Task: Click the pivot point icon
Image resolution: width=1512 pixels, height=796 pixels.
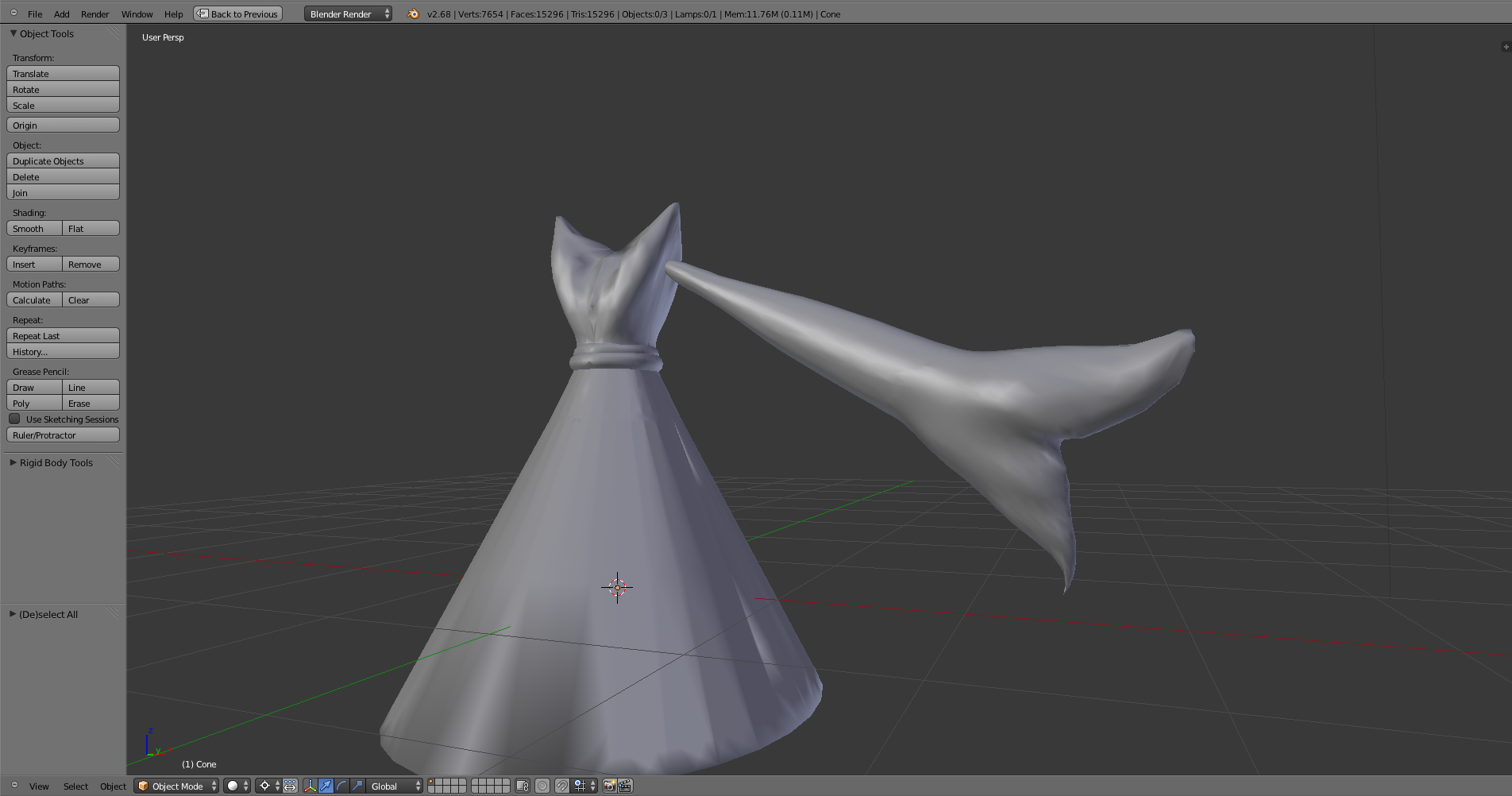Action: tap(264, 786)
